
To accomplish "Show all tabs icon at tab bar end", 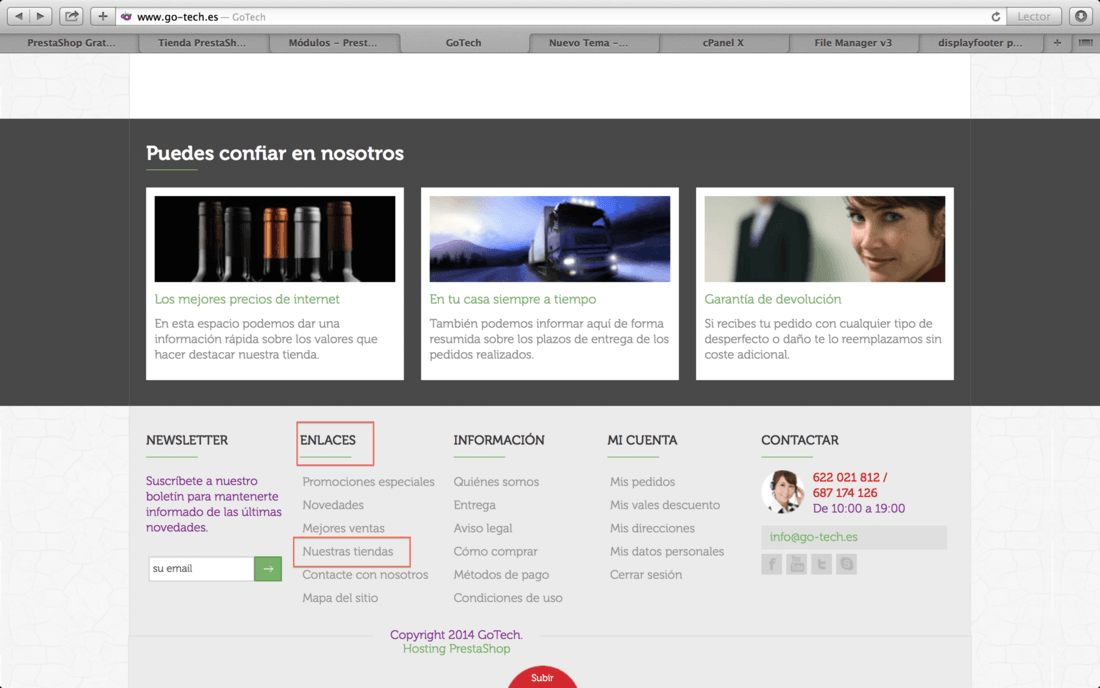I will [x=1085, y=43].
